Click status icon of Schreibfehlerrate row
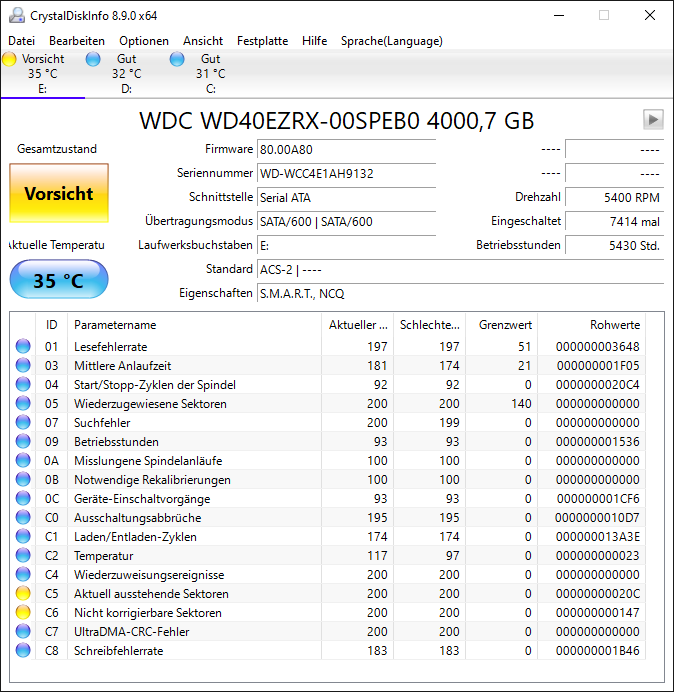Image resolution: width=674 pixels, height=692 pixels. 23,650
